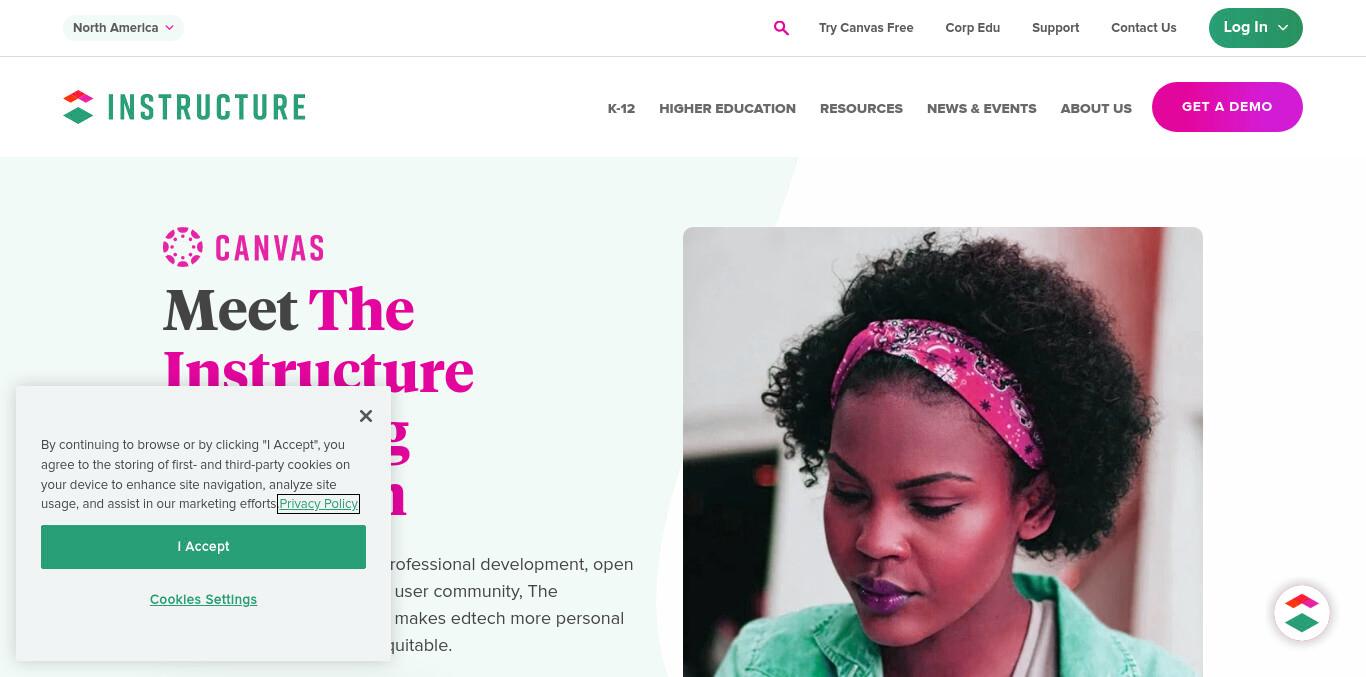The image size is (1366, 677).
Task: Open the K-12 menu
Action: click(x=621, y=108)
